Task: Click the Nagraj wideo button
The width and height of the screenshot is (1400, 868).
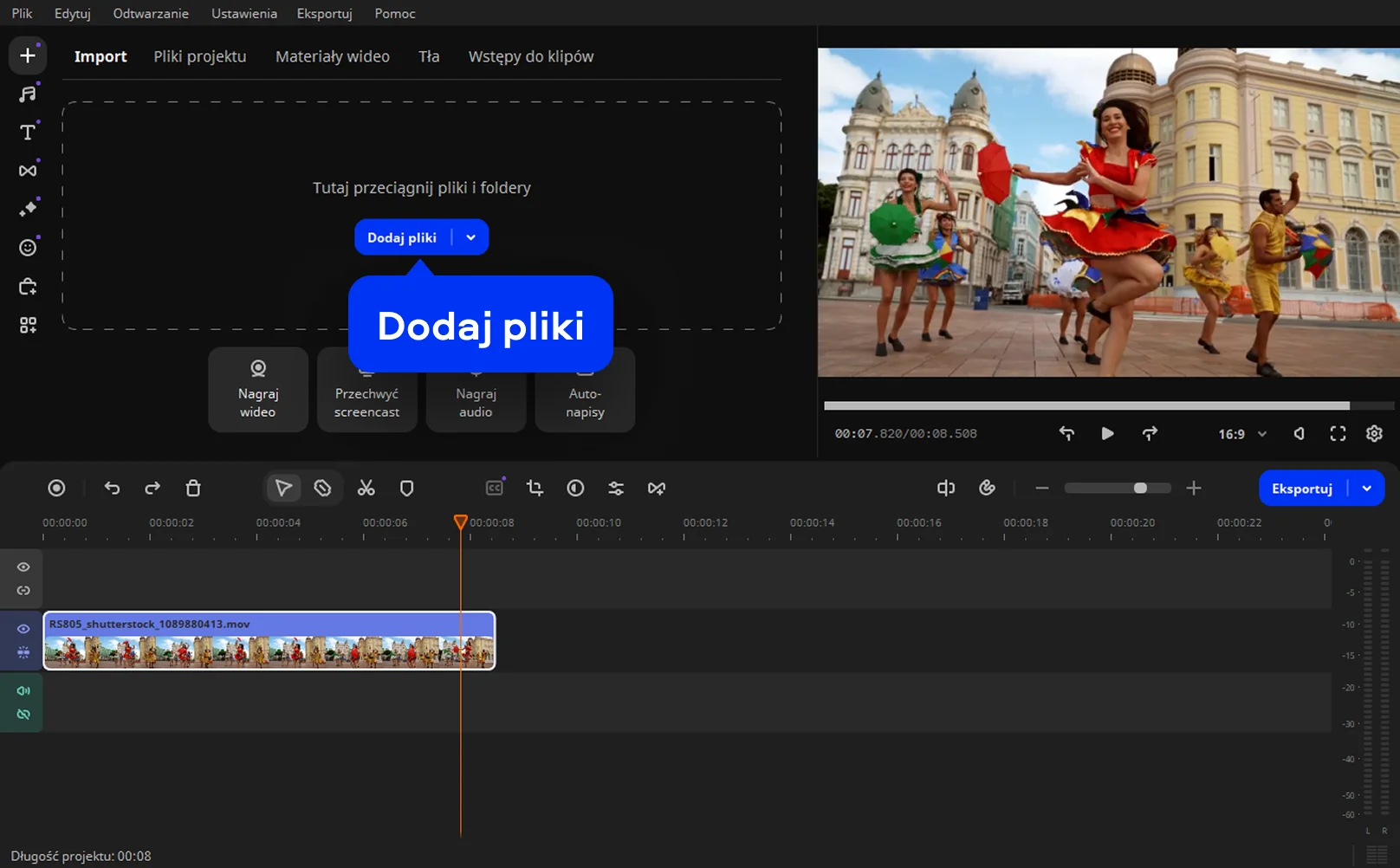Action: tap(258, 390)
